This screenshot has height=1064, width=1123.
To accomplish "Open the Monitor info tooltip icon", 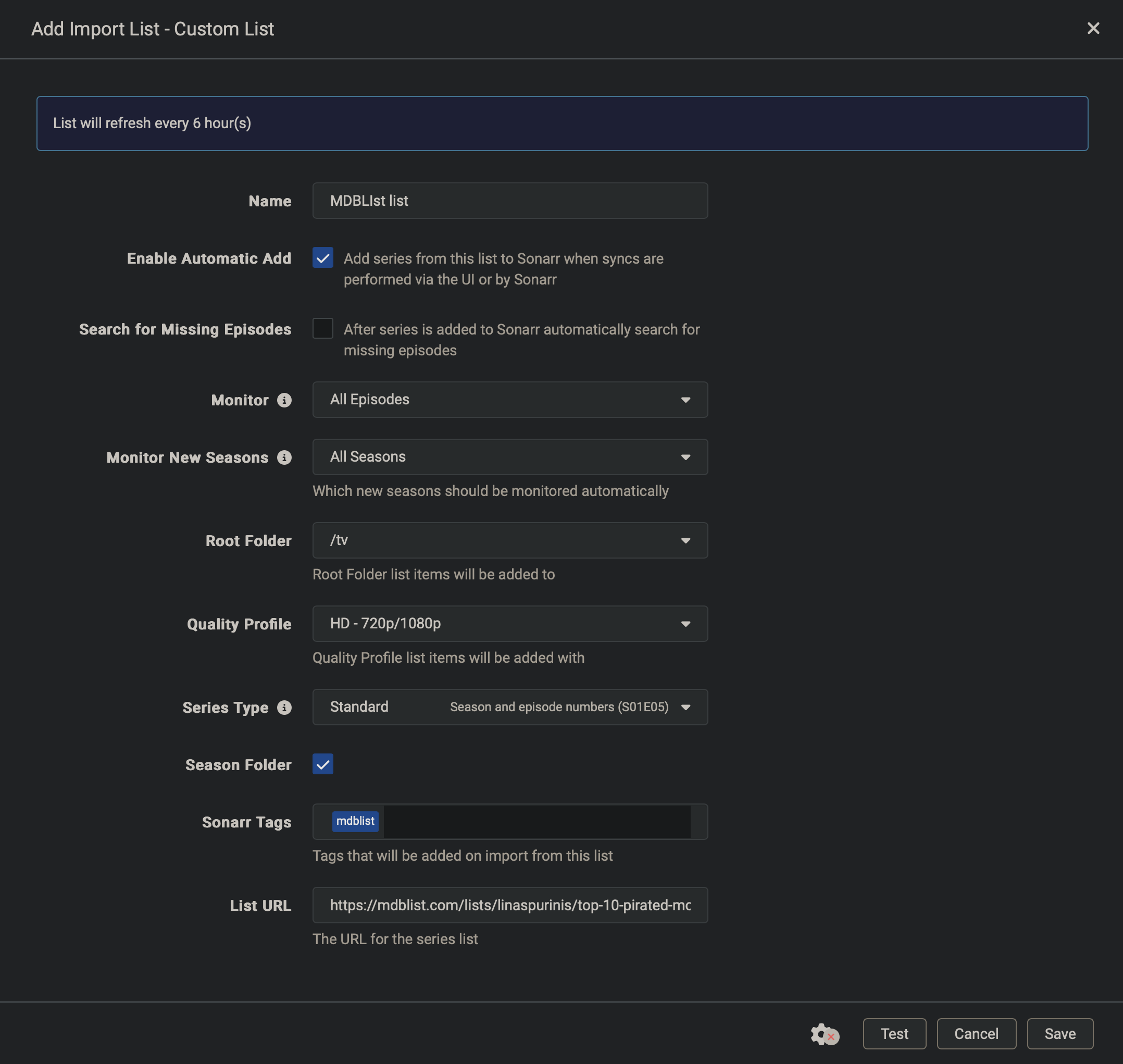I will pos(284,400).
